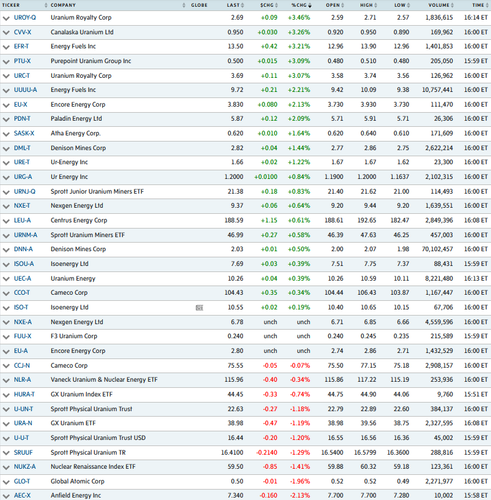Screen dimensions: 491x500
Task: Sort by the Company column header
Action: [x=63, y=5]
